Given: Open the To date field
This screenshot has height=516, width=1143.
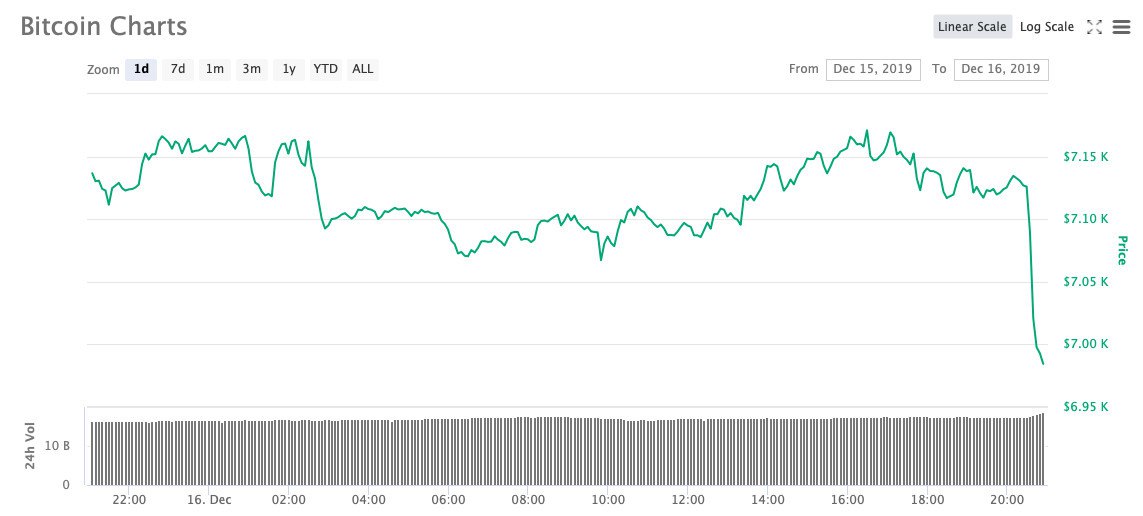Looking at the screenshot, I should click(x=1001, y=69).
